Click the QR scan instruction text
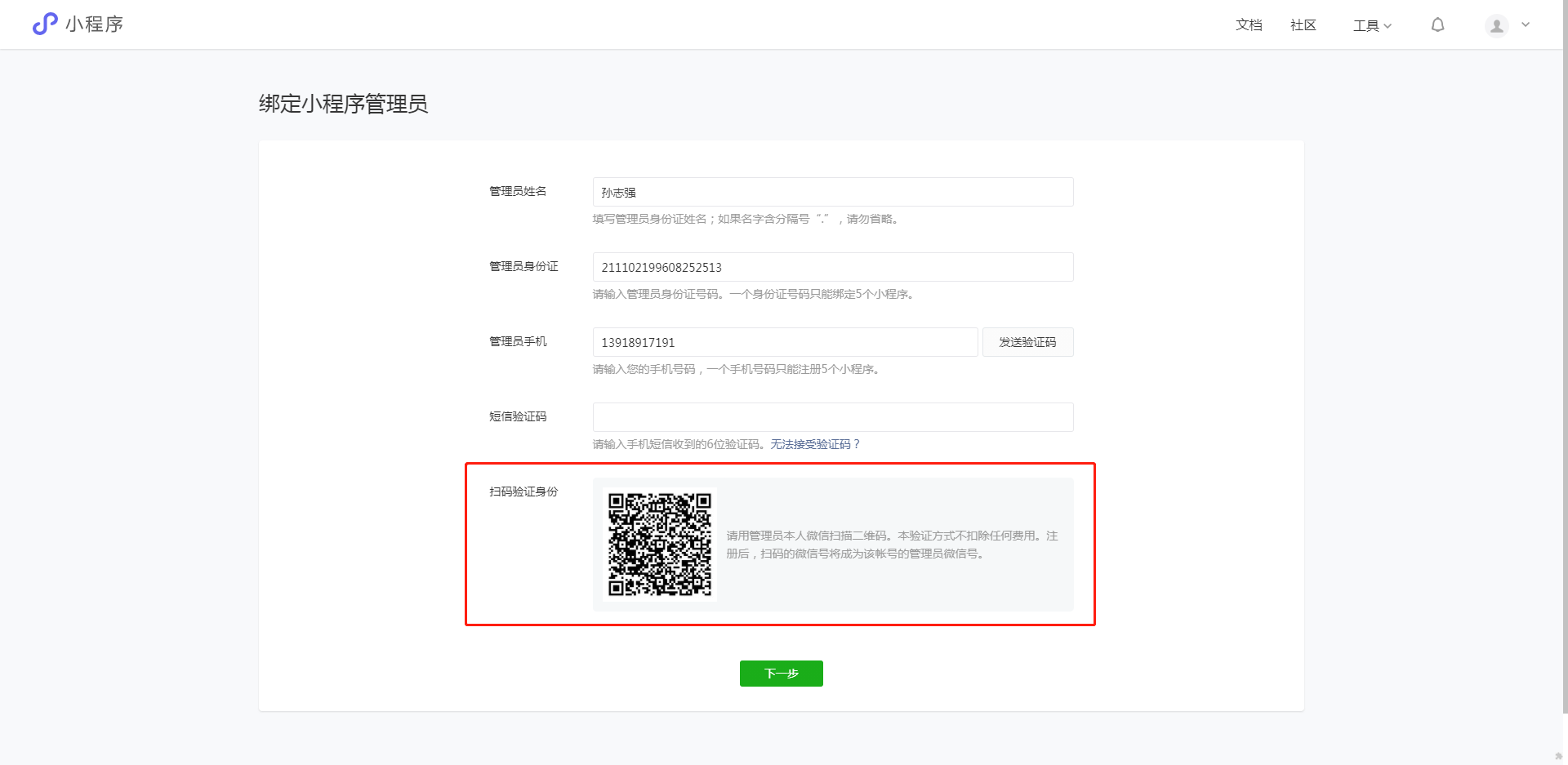 (x=892, y=545)
